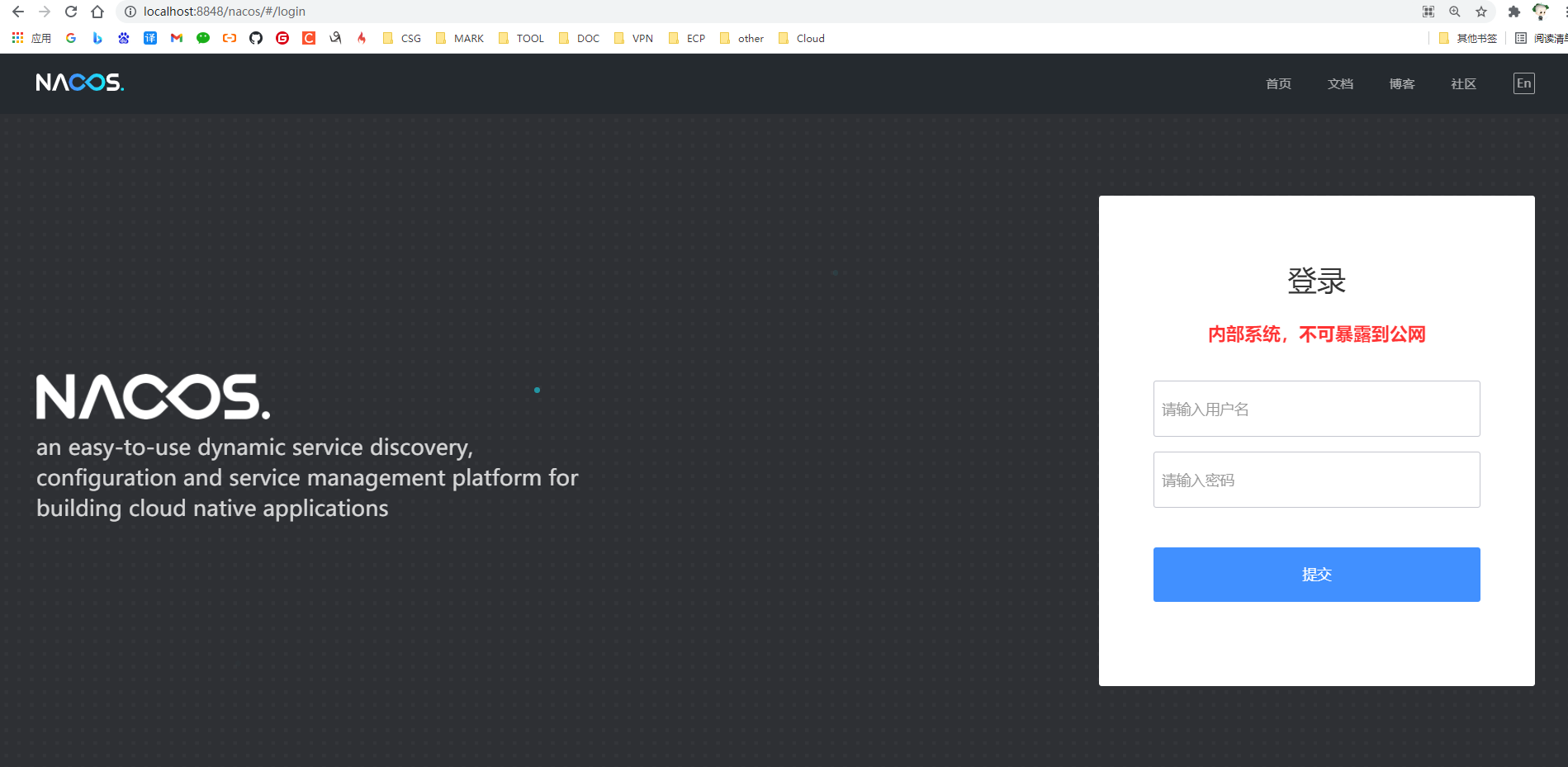This screenshot has width=1568, height=767.
Task: Expand the VPN bookmark folder
Action: (x=634, y=38)
